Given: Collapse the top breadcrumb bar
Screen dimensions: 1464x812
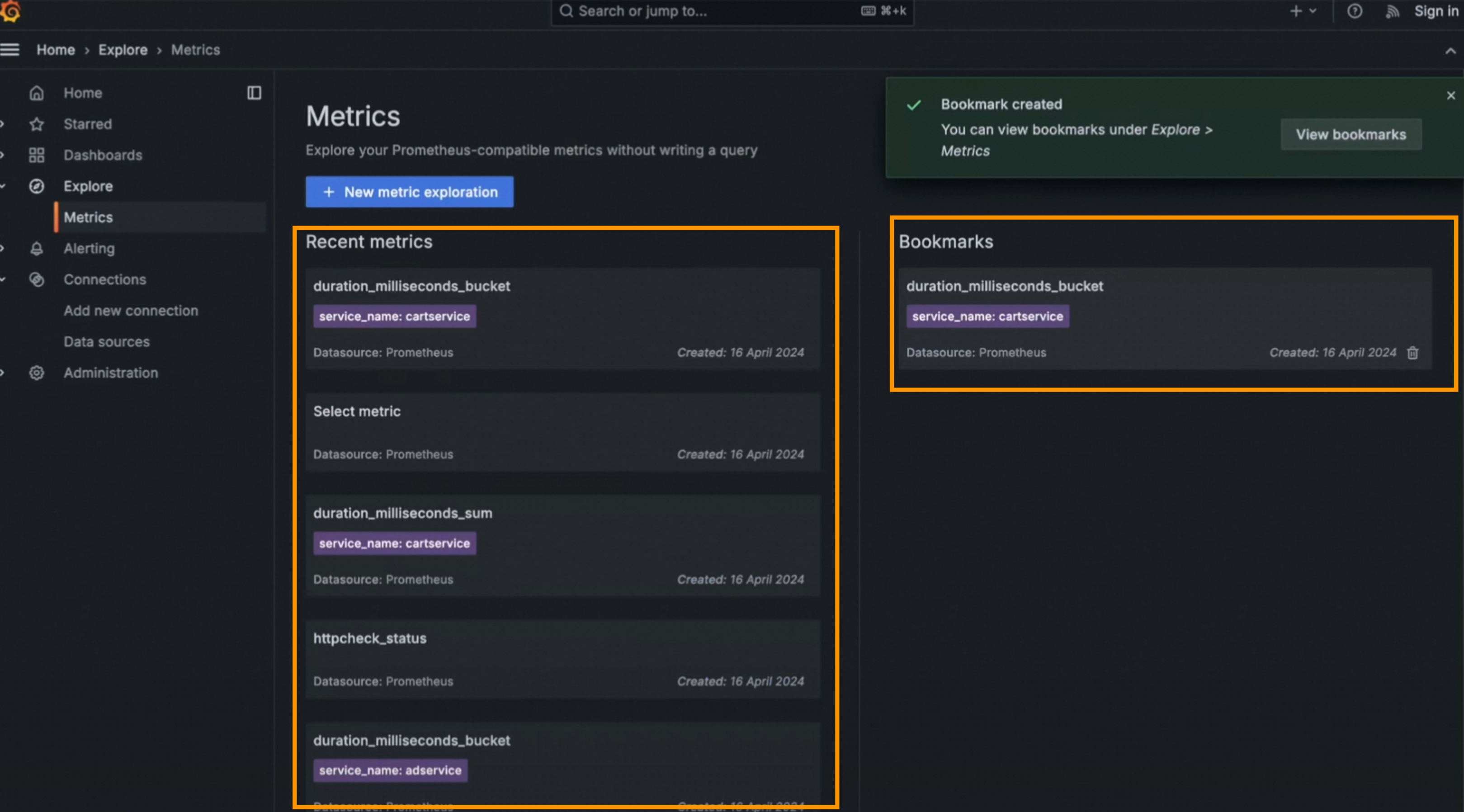Looking at the screenshot, I should click(x=1450, y=51).
